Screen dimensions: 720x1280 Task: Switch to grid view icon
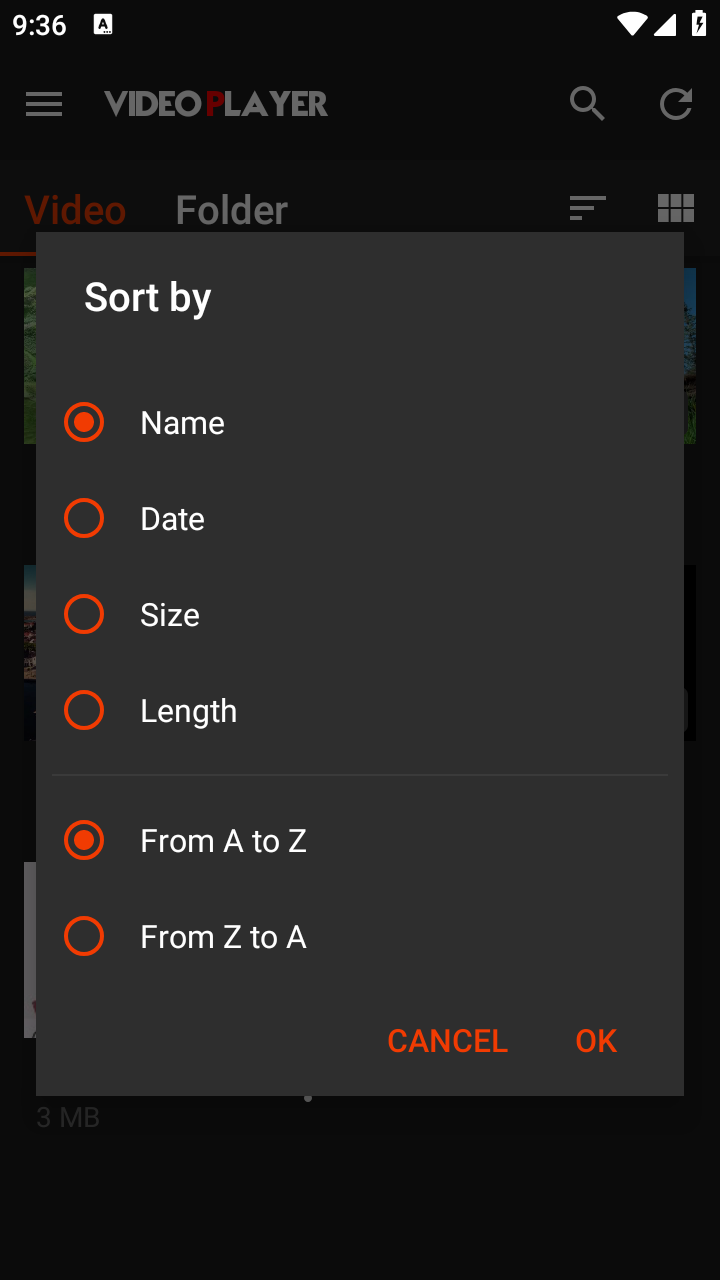point(676,208)
